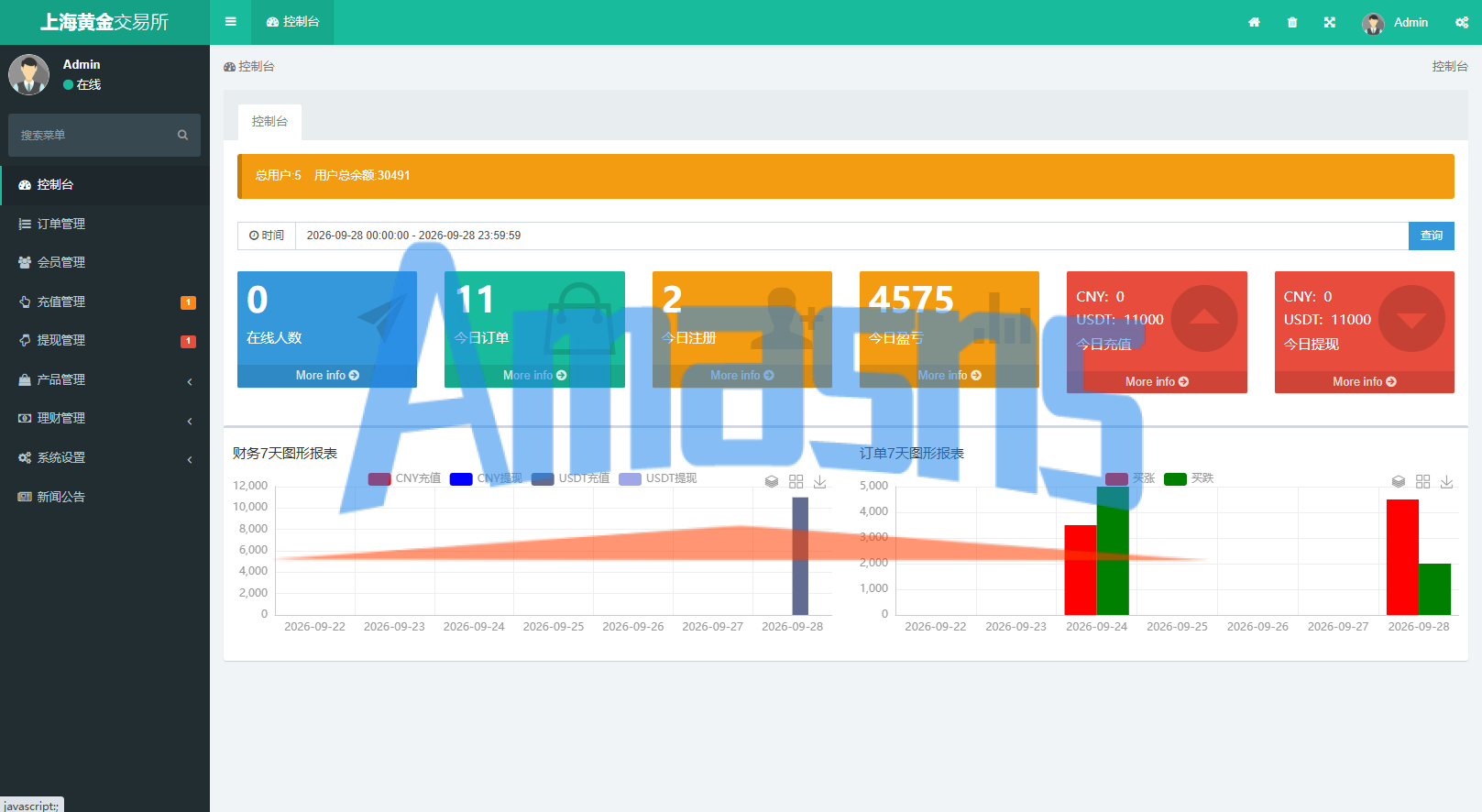Click the 用户总余额:30491 text in the orange banner

tap(362, 176)
